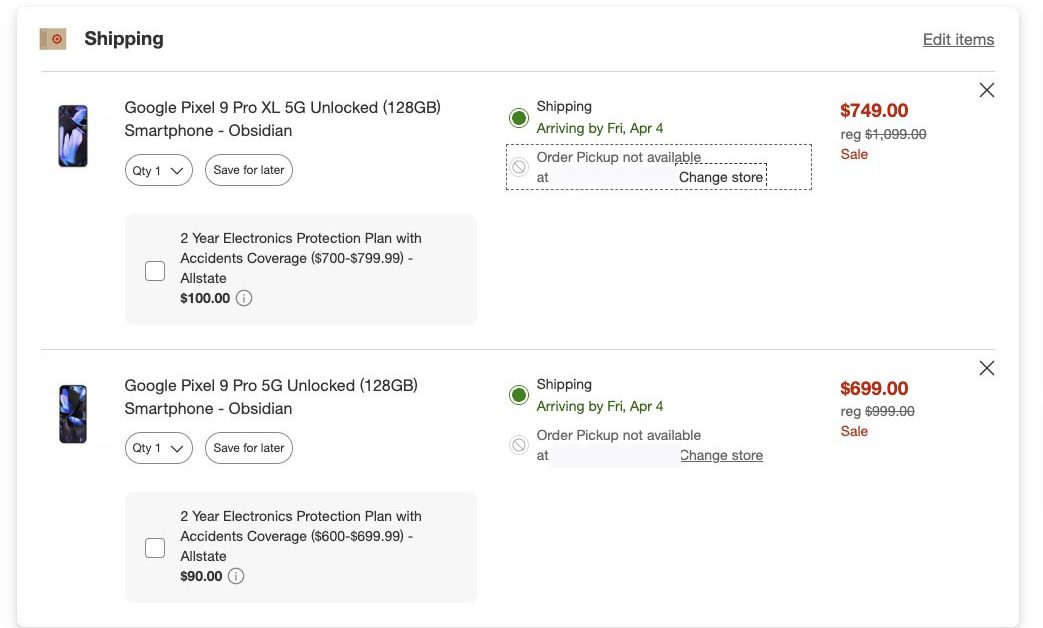Check the $90.00 Allstate protection plan box
The height and width of the screenshot is (628, 1043).
pyautogui.click(x=155, y=548)
